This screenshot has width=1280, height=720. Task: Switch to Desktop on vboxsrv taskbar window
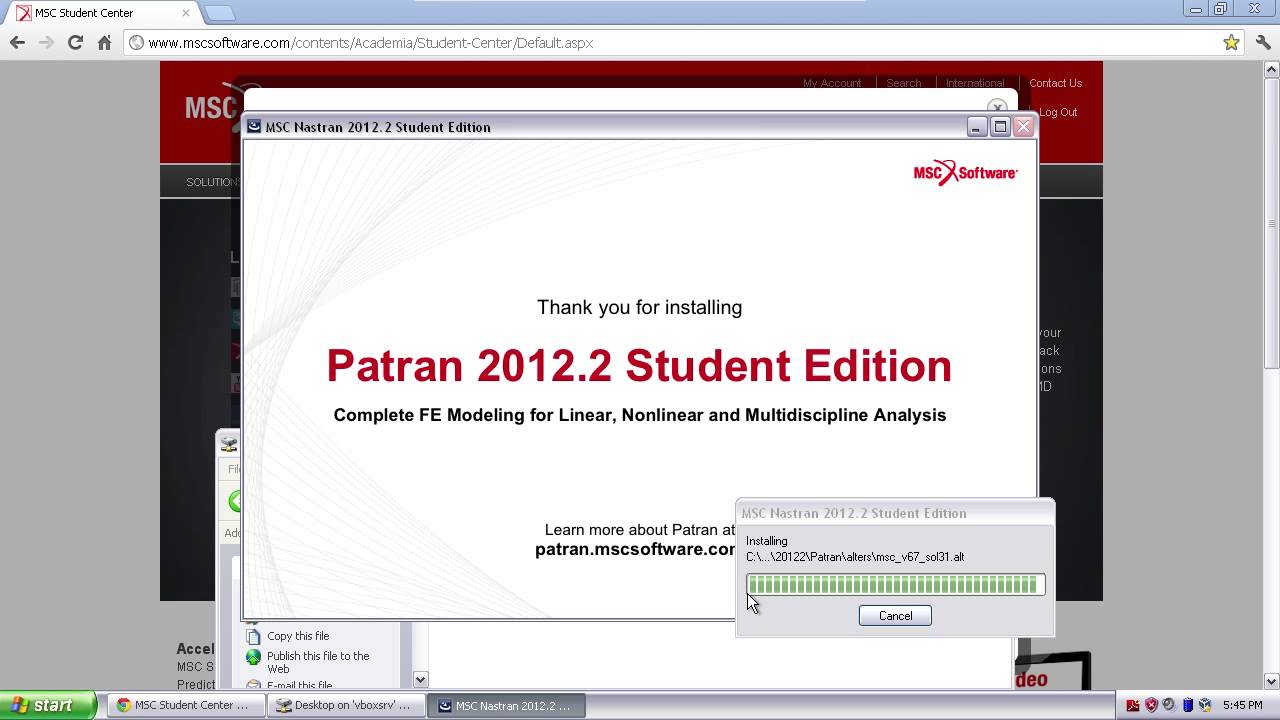tap(348, 705)
